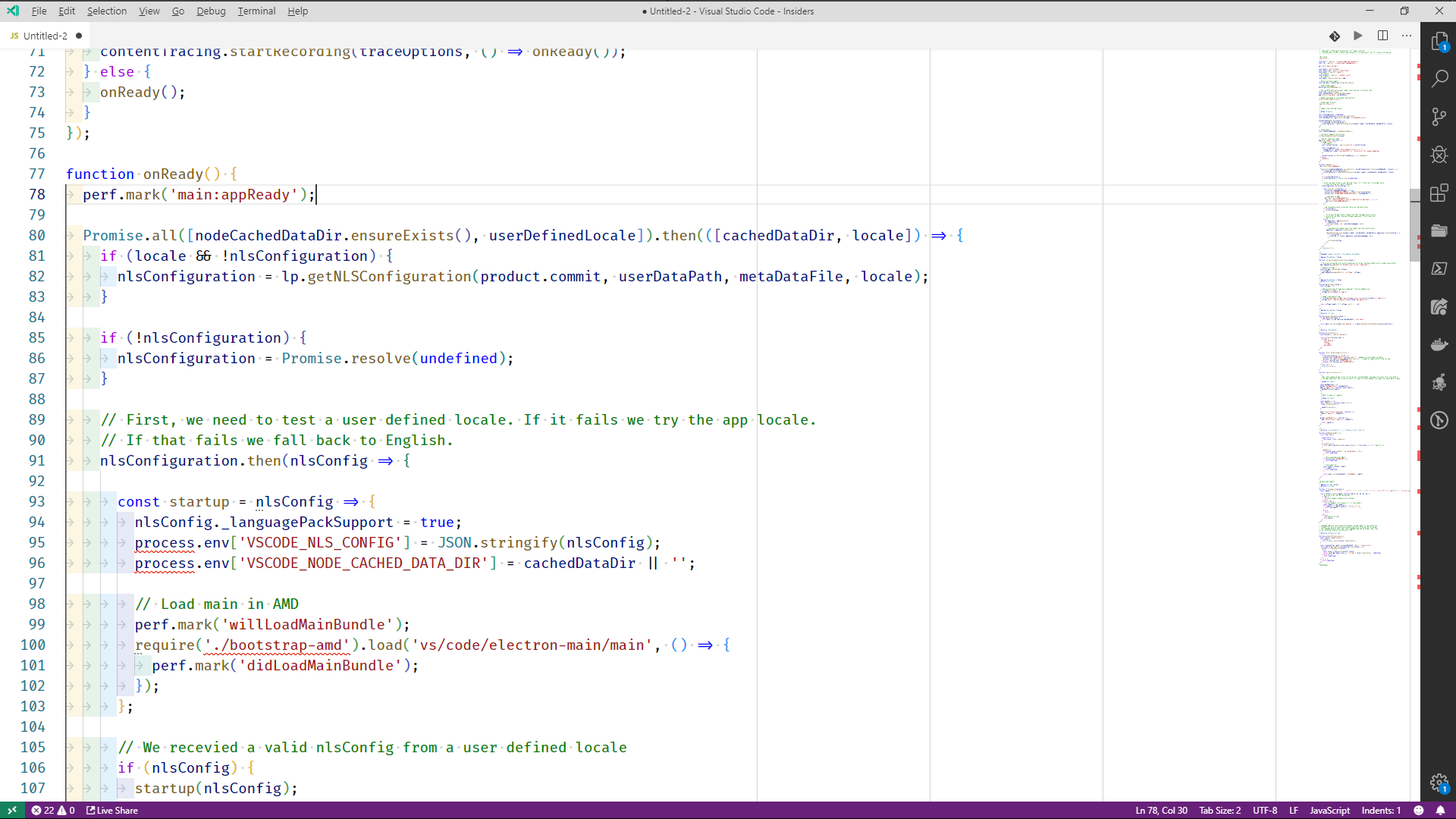Open the More Actions ellipsis menu
This screenshot has width=1456, height=819.
pyautogui.click(x=1407, y=36)
